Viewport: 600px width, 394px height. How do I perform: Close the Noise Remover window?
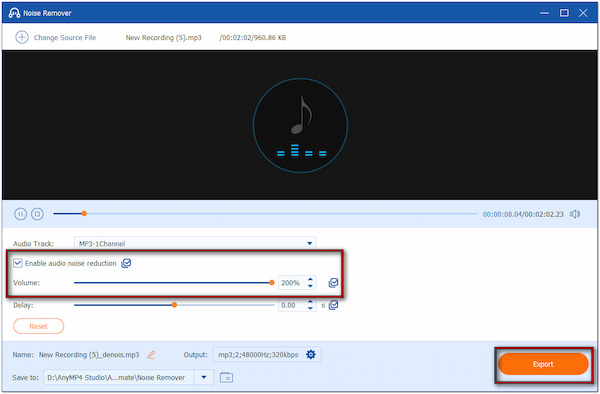[x=583, y=13]
